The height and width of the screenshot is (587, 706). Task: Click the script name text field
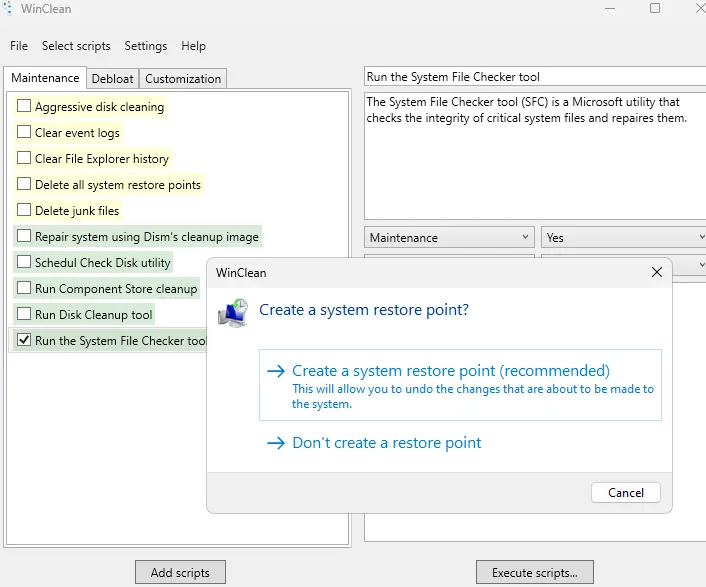tap(535, 77)
